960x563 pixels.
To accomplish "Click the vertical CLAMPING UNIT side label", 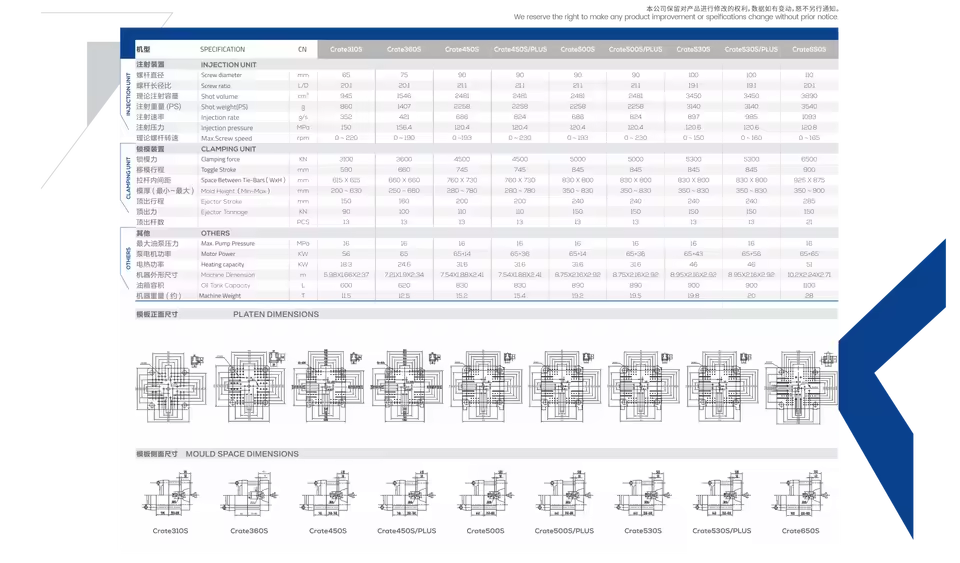I will tap(129, 178).
